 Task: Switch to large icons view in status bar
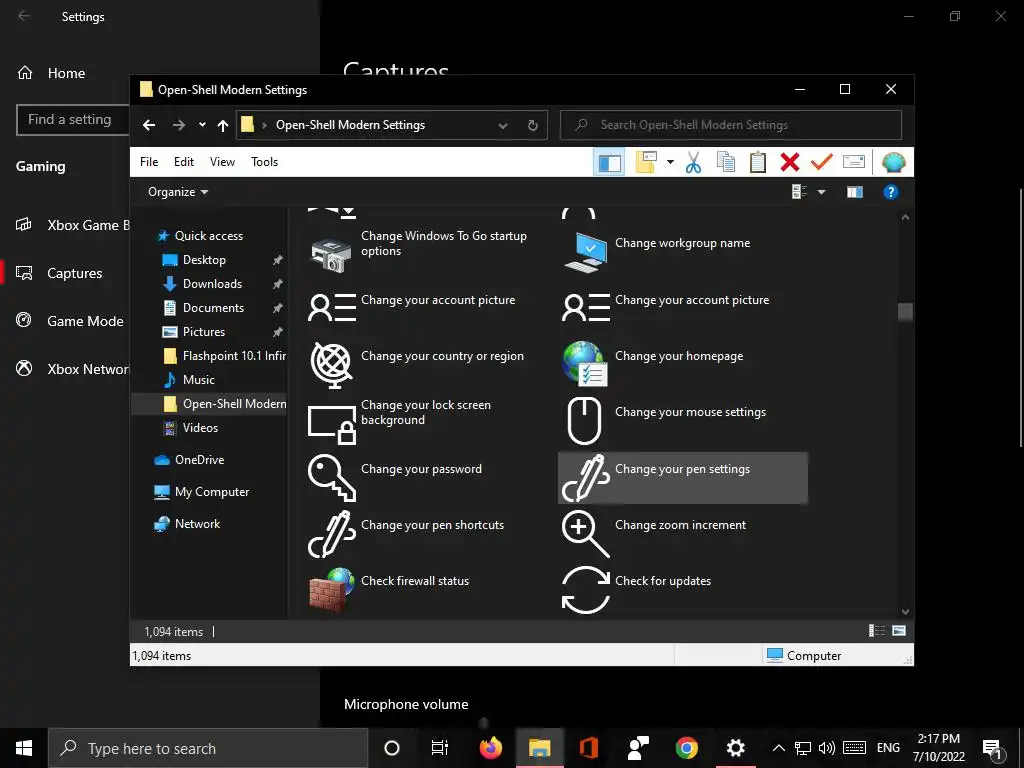click(899, 631)
